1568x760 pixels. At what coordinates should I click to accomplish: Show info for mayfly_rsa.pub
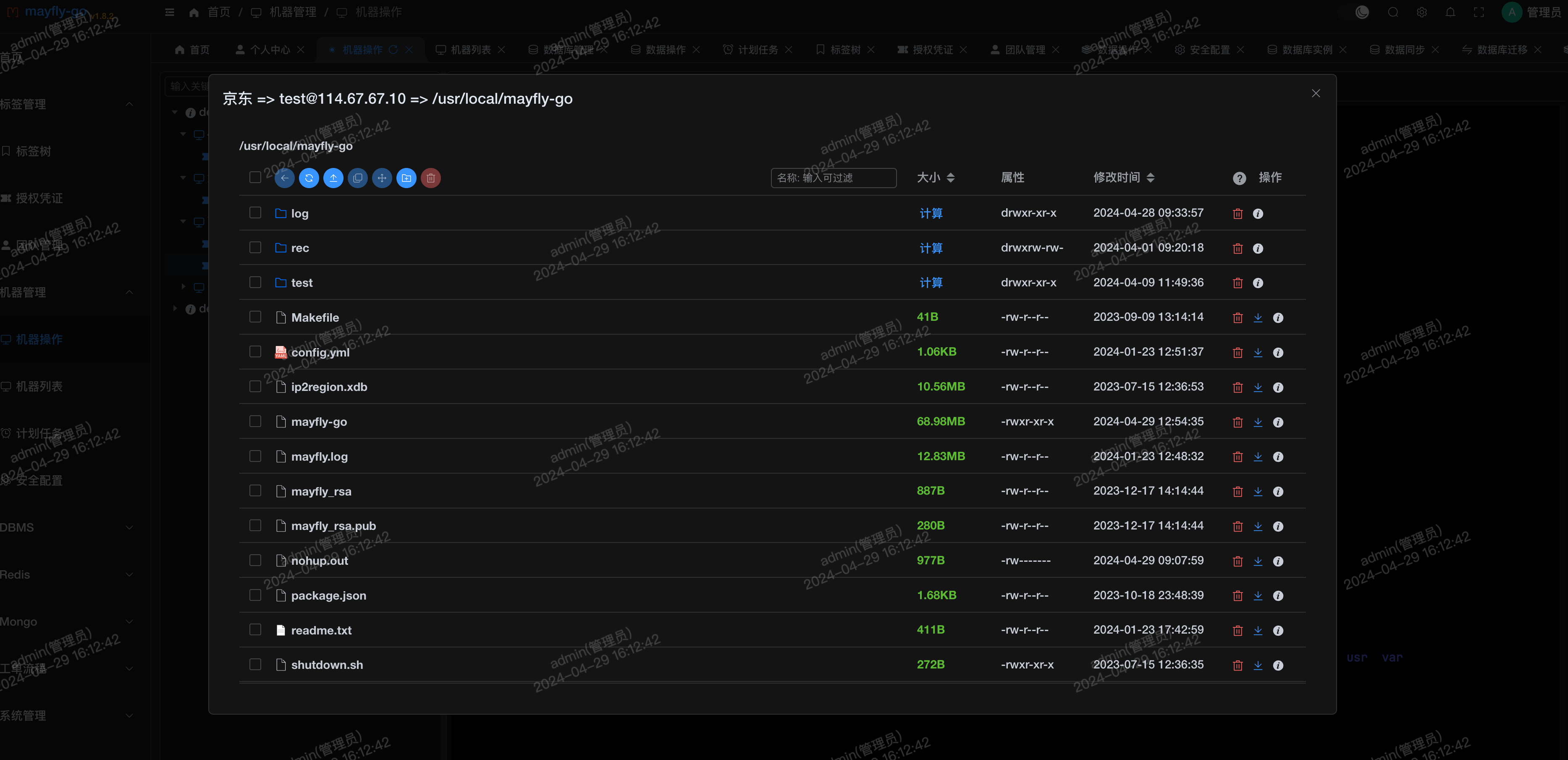1278,526
